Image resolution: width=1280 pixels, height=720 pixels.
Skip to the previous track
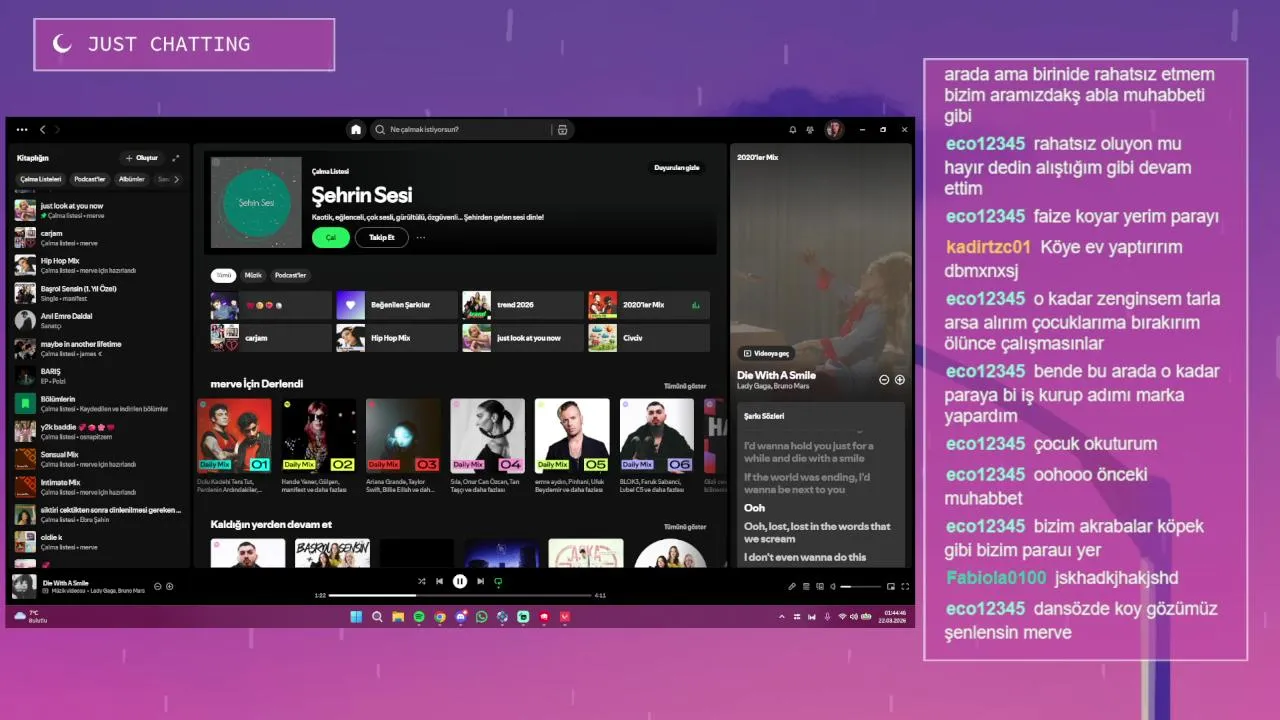[439, 581]
